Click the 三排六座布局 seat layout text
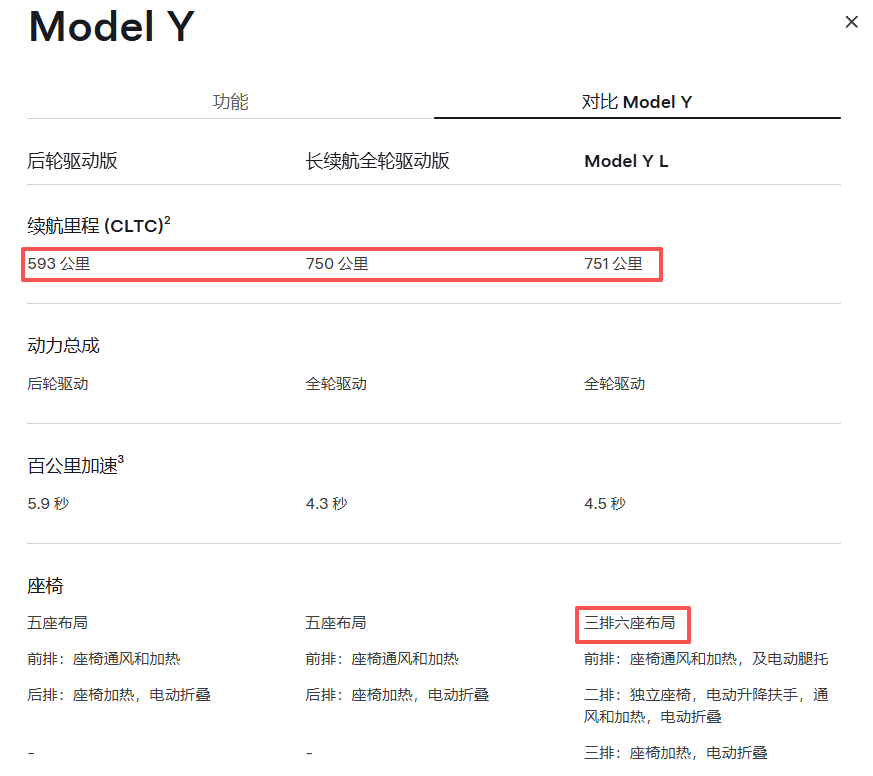The width and height of the screenshot is (873, 776). (x=630, y=623)
